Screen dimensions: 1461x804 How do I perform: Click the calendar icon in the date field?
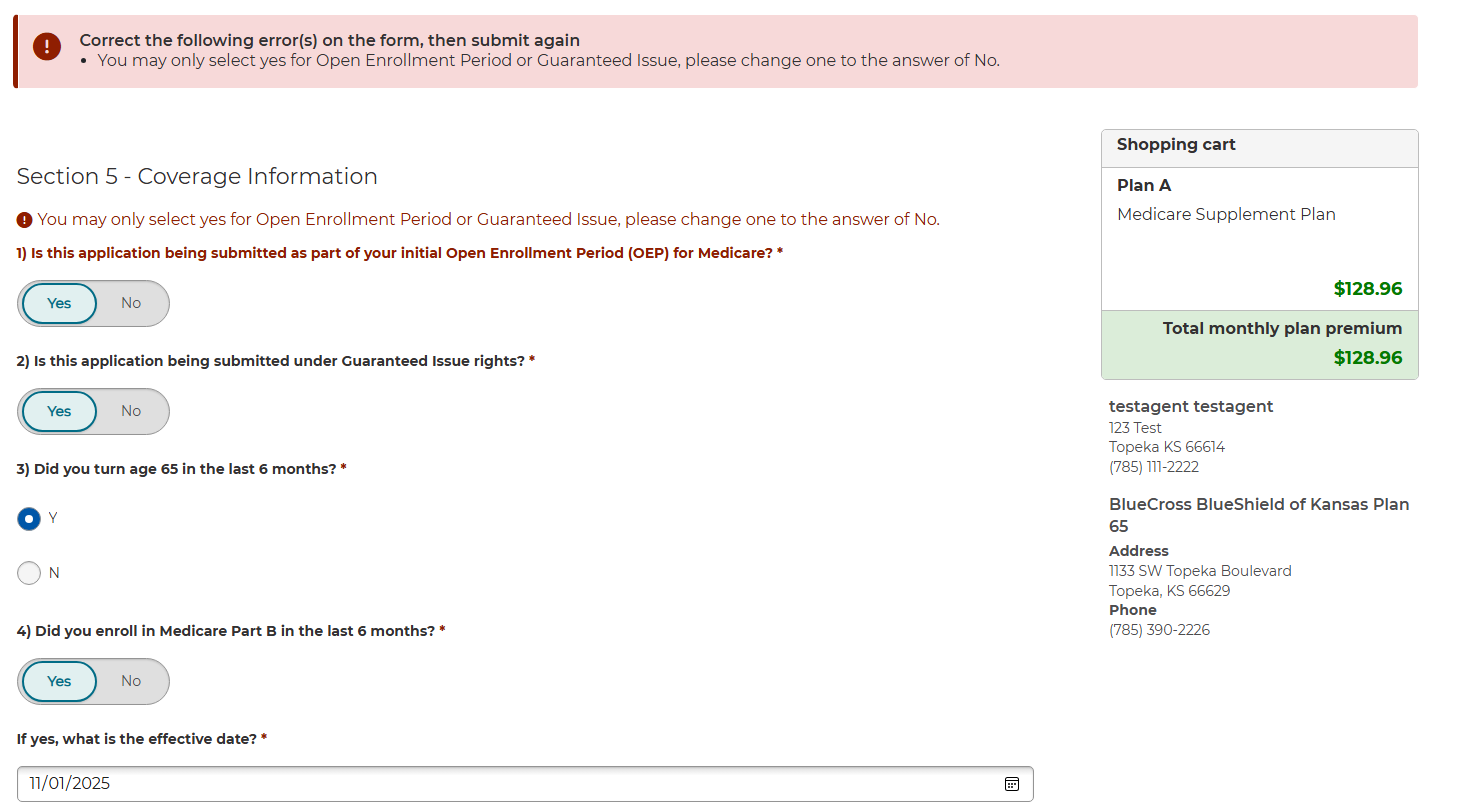coord(1011,784)
